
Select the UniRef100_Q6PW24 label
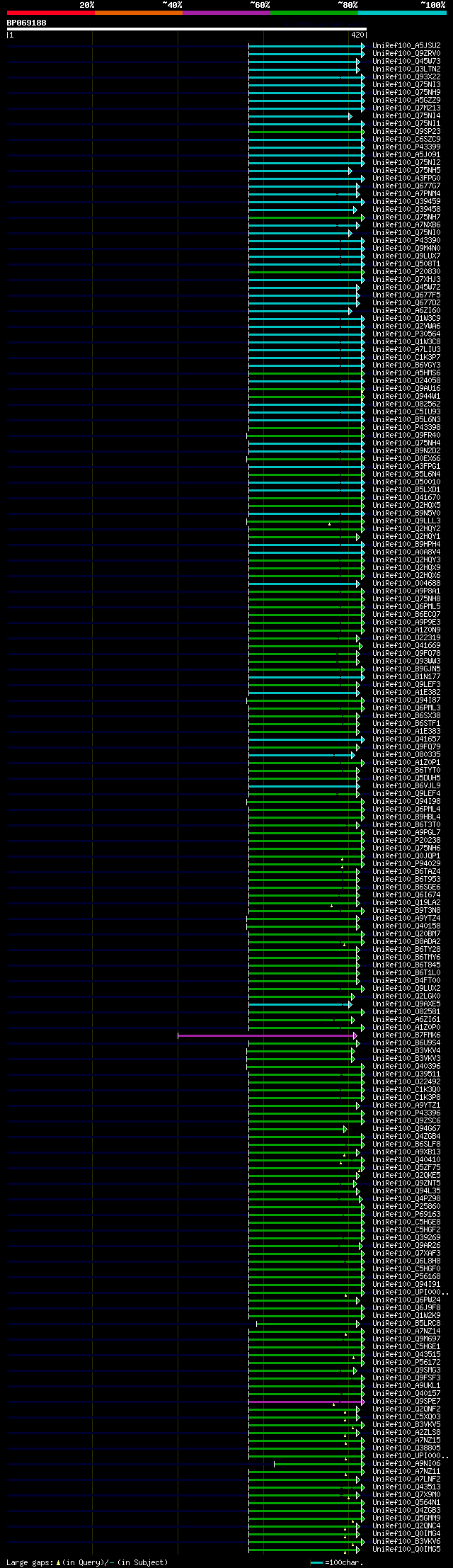coord(406,1300)
